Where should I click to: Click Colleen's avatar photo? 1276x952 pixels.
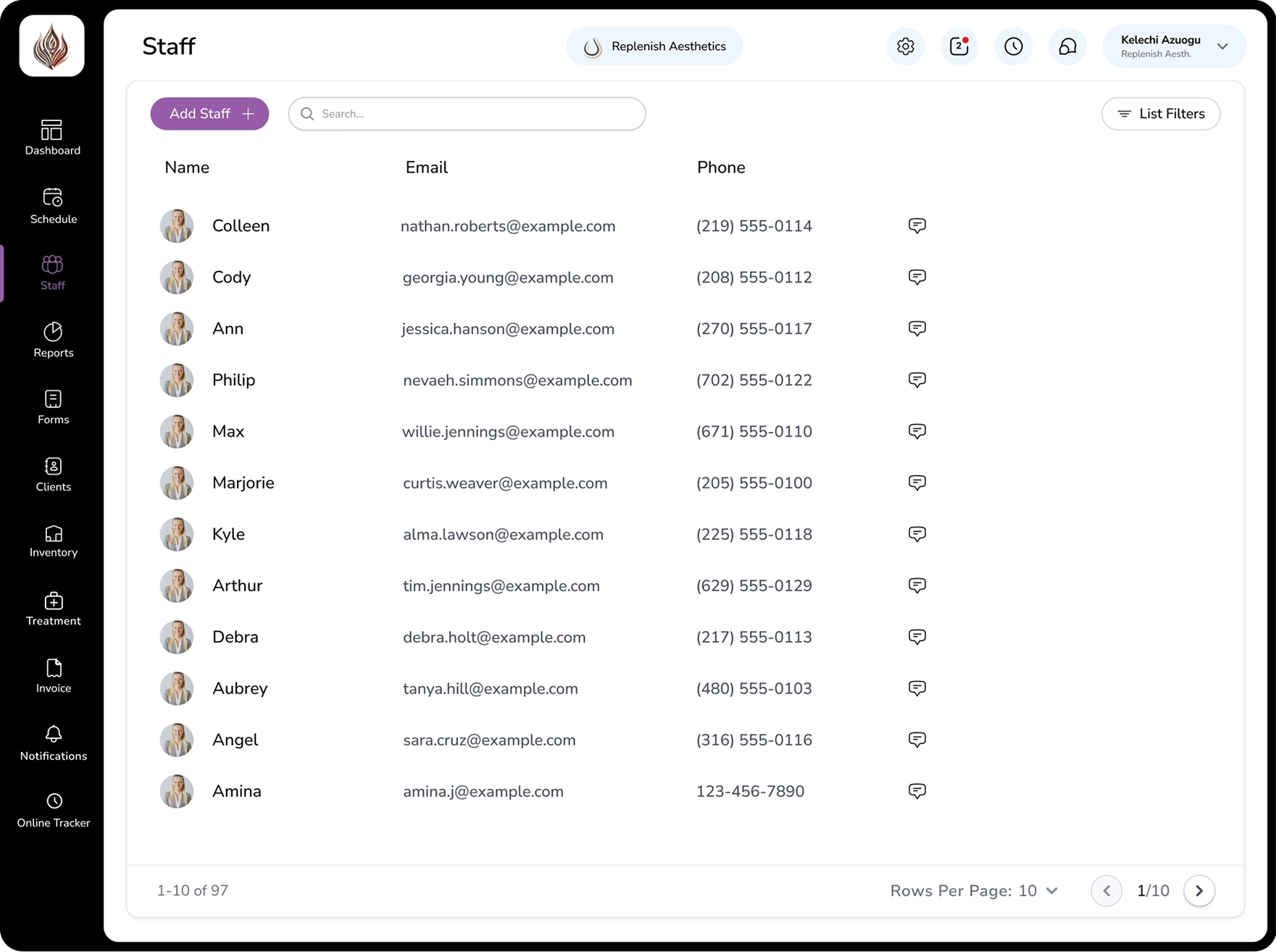[x=177, y=225]
